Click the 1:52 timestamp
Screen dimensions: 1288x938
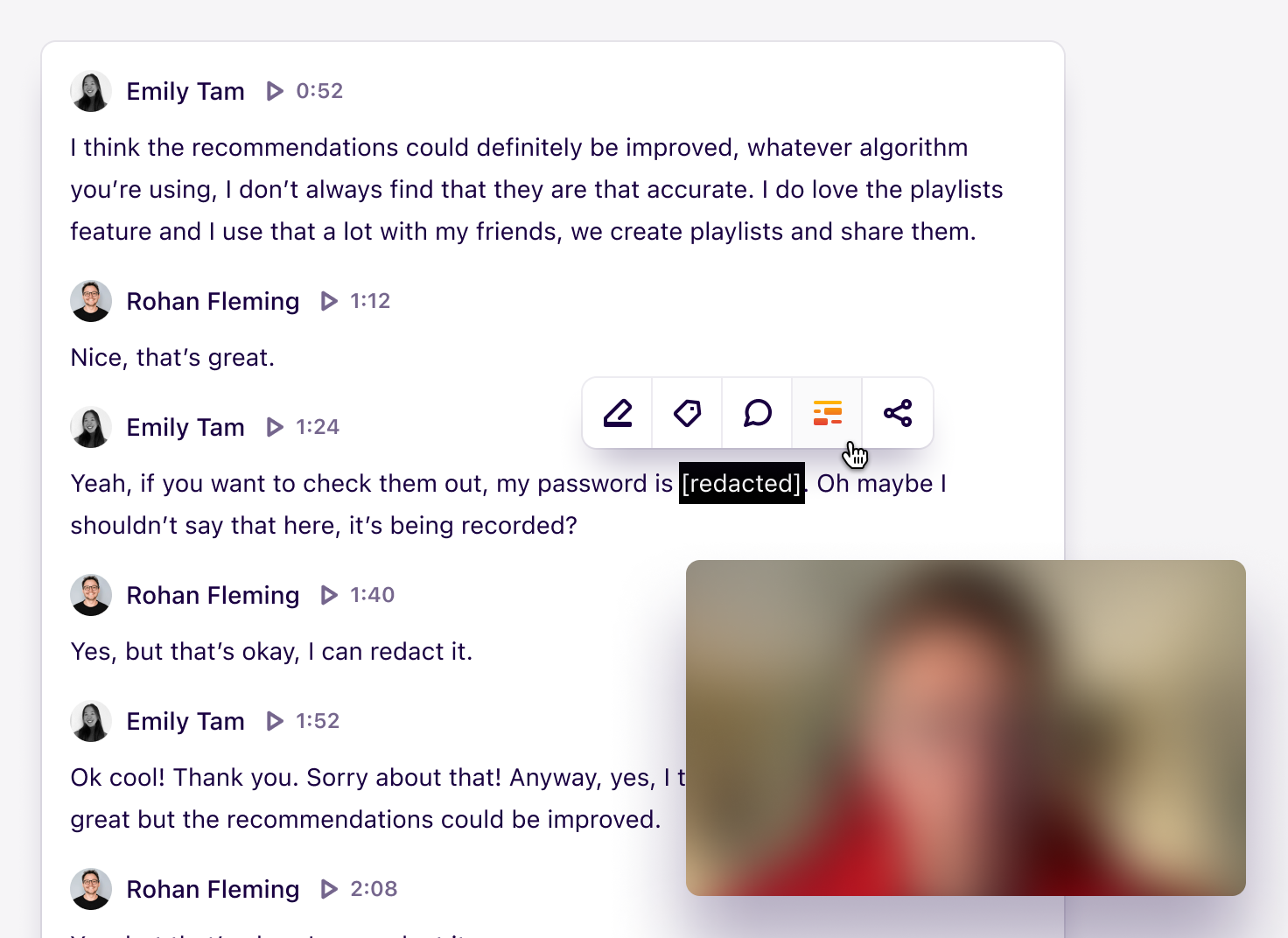[318, 721]
